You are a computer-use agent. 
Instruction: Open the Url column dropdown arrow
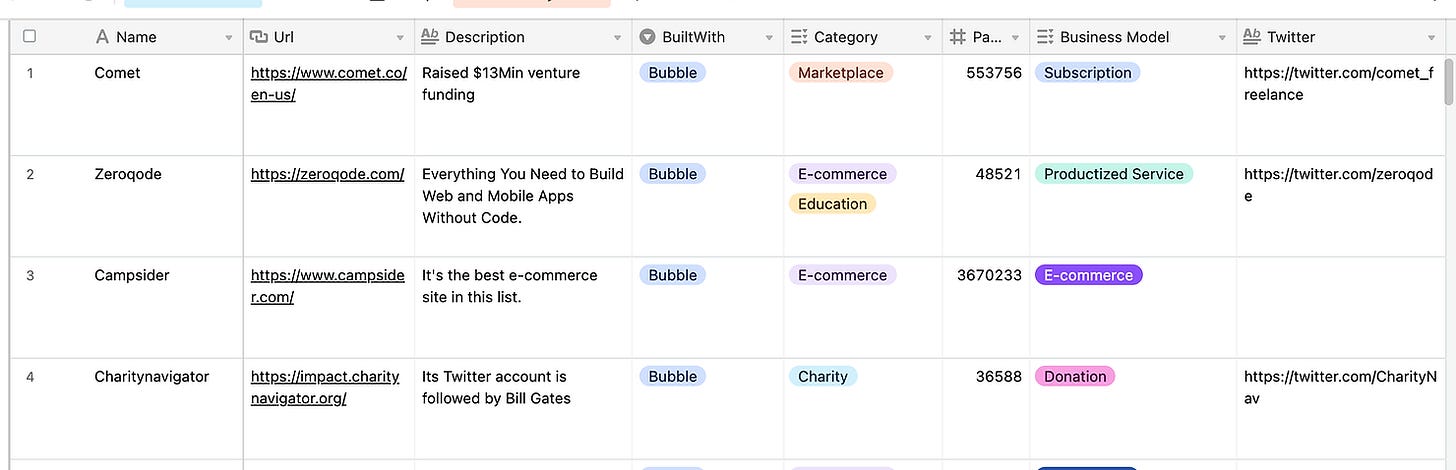tap(401, 38)
